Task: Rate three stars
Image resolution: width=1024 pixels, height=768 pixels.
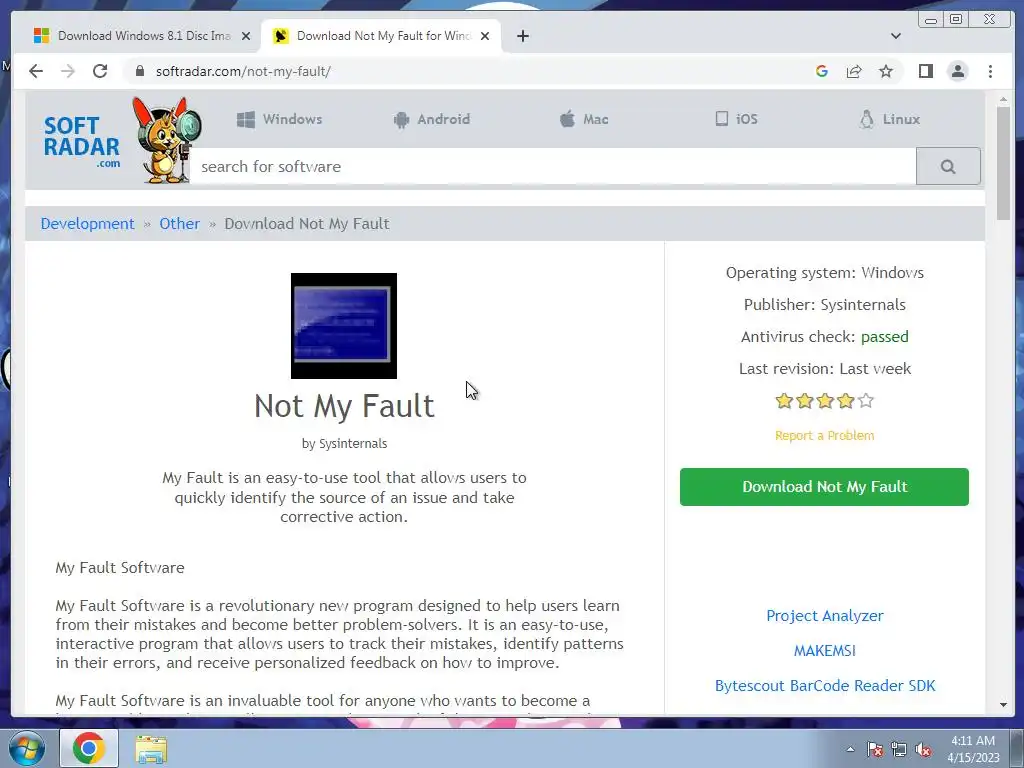Action: (825, 400)
